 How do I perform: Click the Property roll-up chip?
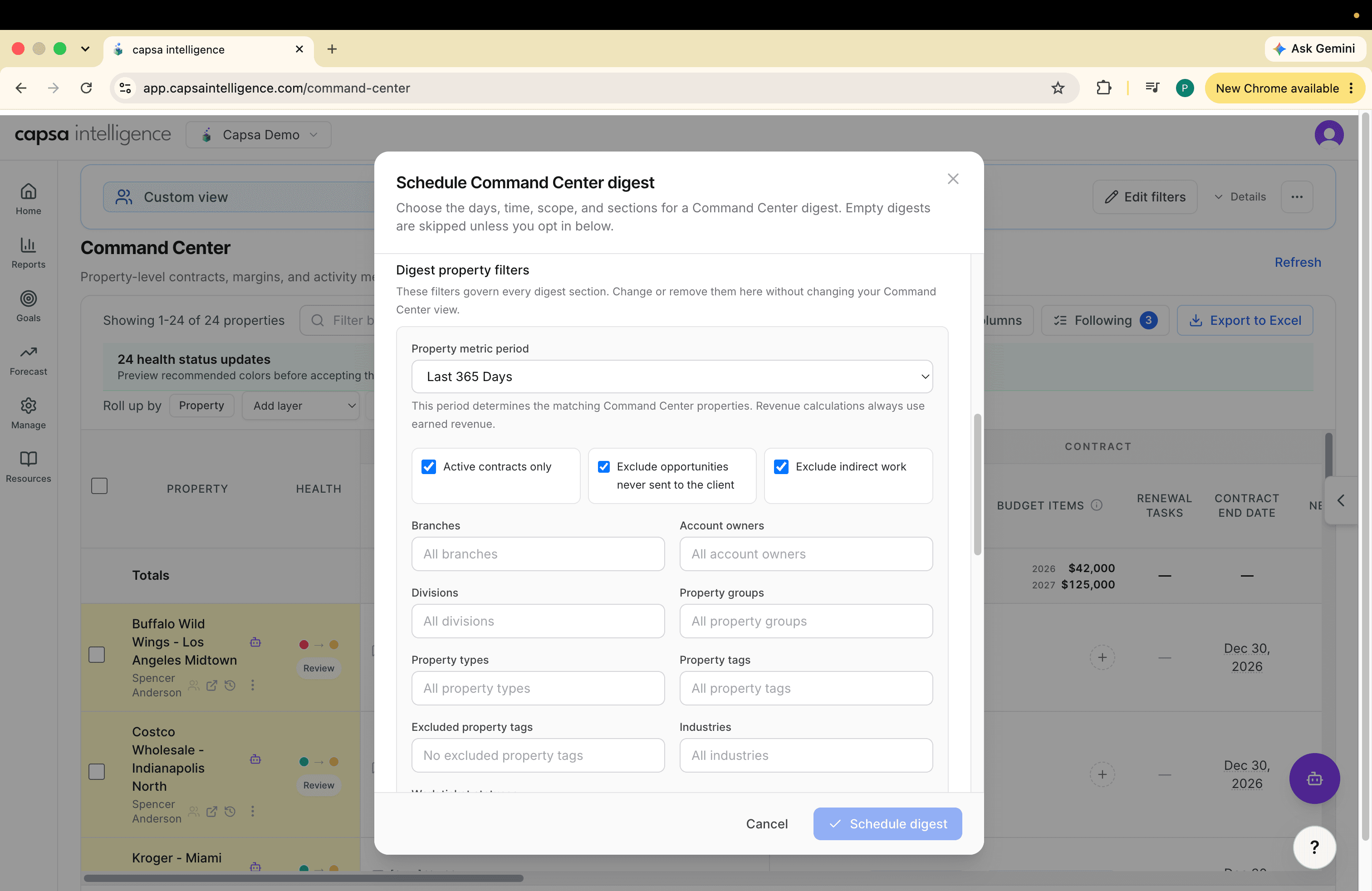tap(201, 406)
